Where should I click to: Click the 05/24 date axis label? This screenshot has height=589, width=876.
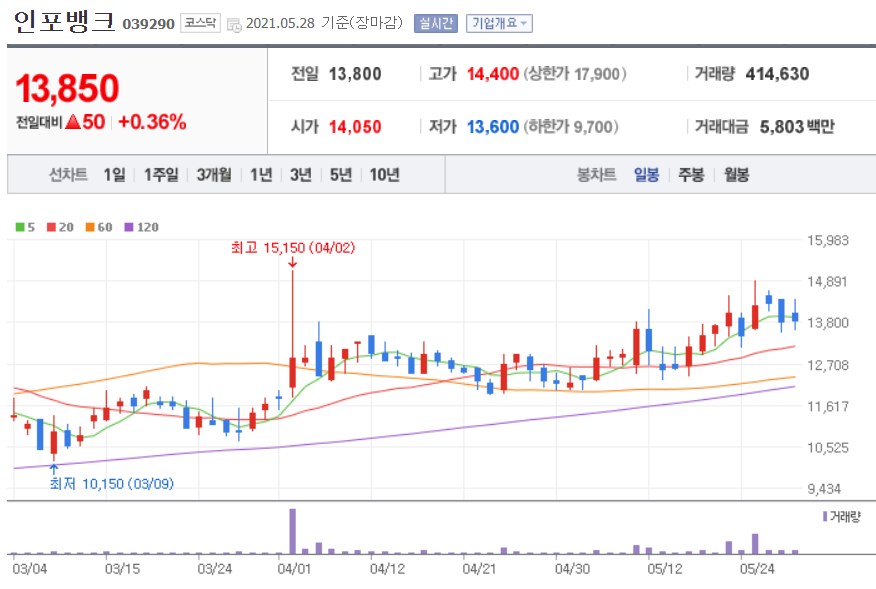click(757, 569)
